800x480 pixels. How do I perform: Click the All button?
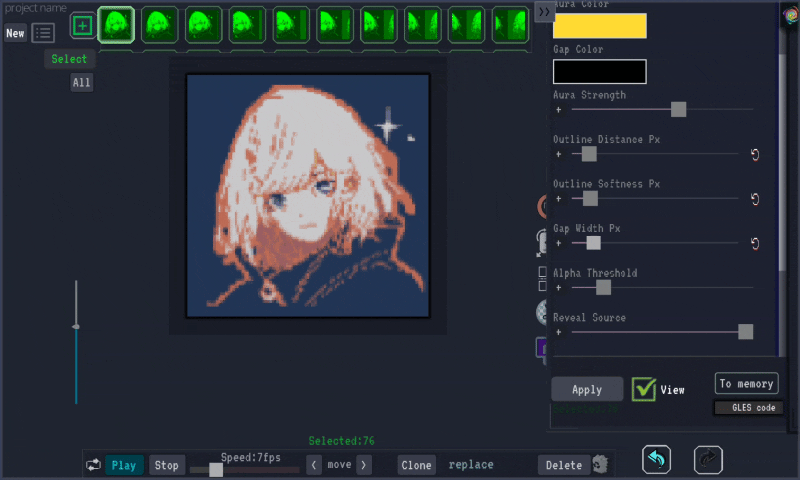coord(82,82)
